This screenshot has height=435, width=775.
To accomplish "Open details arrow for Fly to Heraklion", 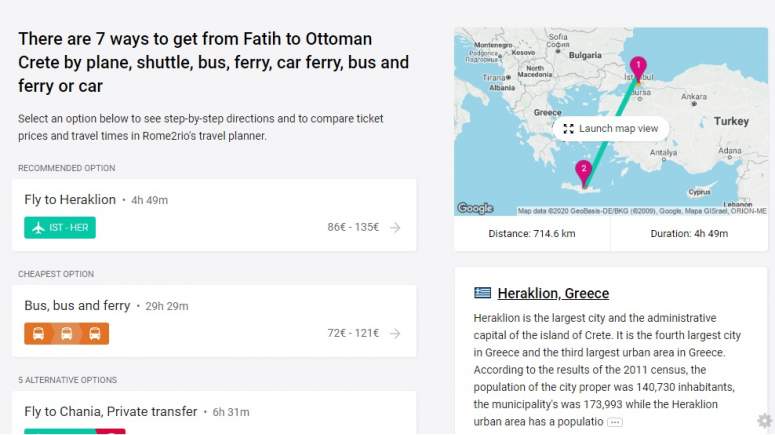I will coord(395,227).
